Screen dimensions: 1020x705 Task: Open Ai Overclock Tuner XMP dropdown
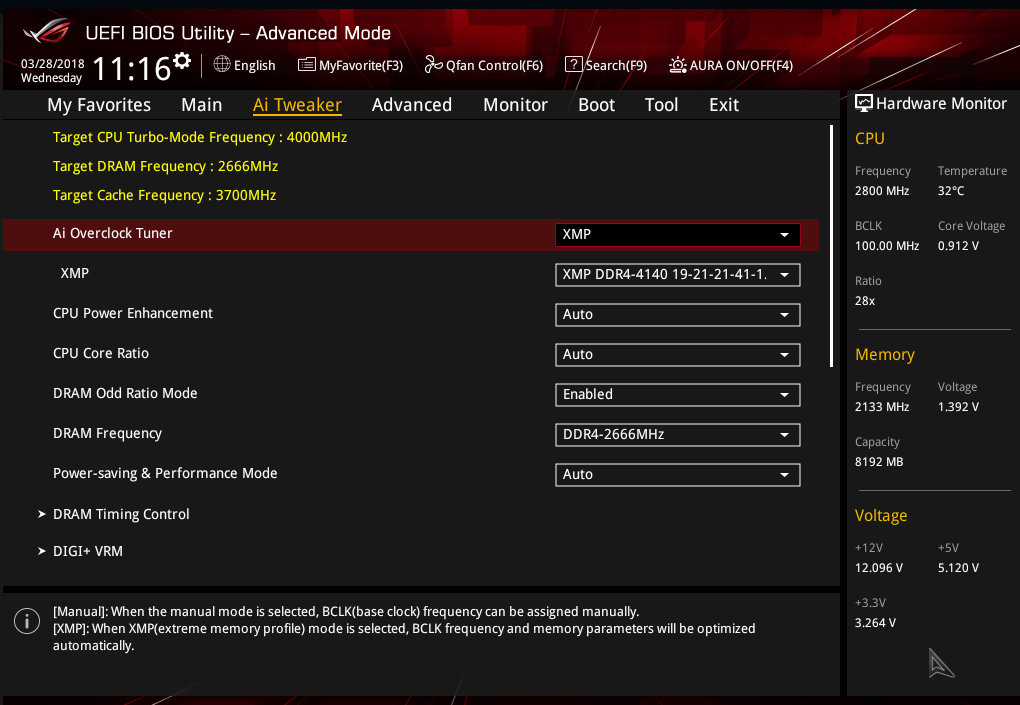pyautogui.click(x=677, y=235)
